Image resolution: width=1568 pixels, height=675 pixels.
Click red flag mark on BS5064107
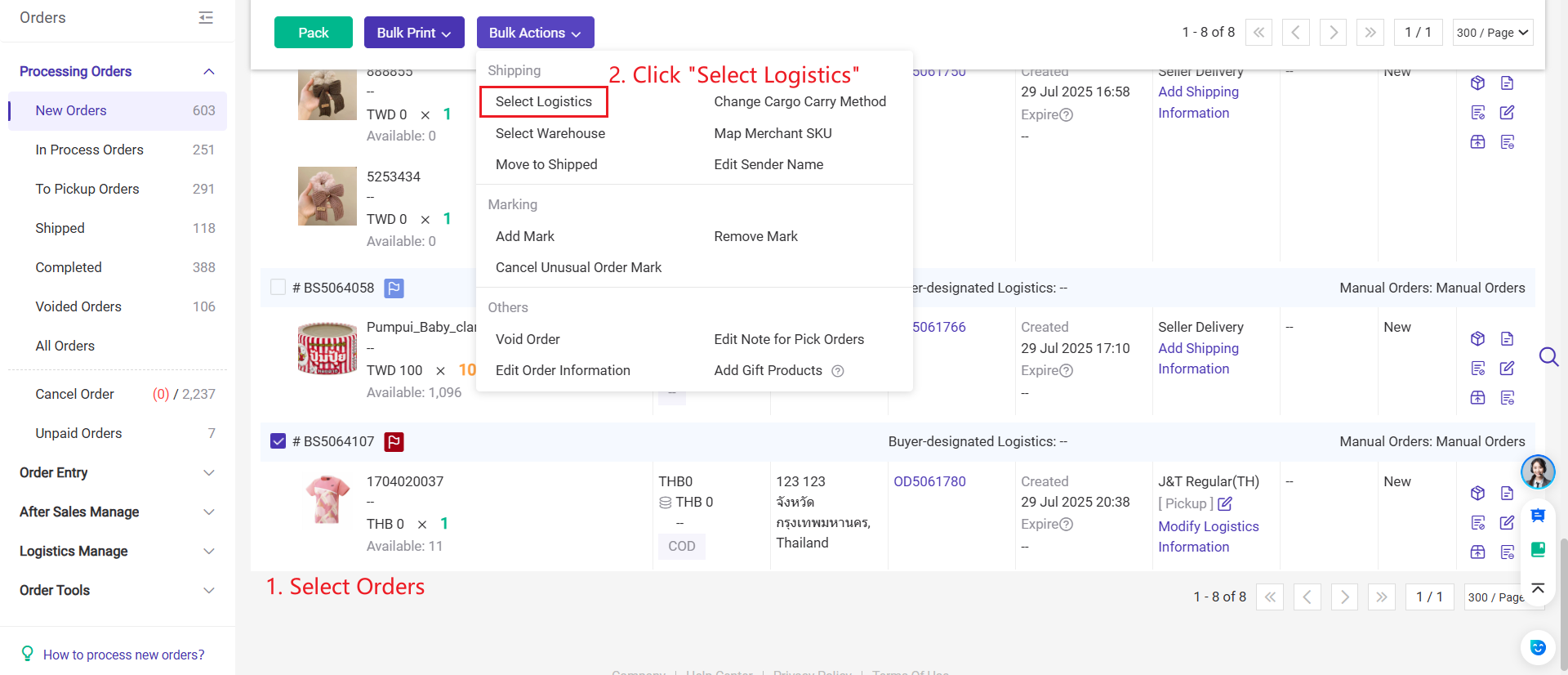[x=394, y=441]
